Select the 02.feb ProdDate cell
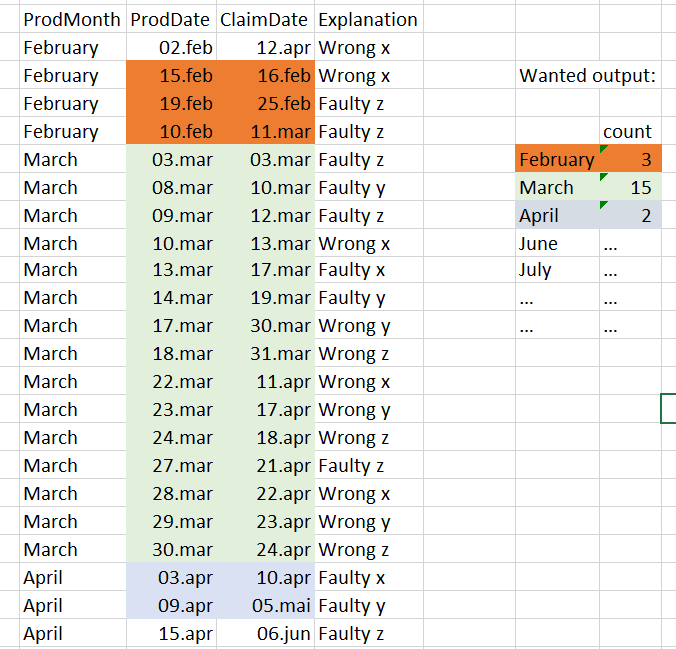Viewport: 676px width, 649px height. tap(171, 47)
